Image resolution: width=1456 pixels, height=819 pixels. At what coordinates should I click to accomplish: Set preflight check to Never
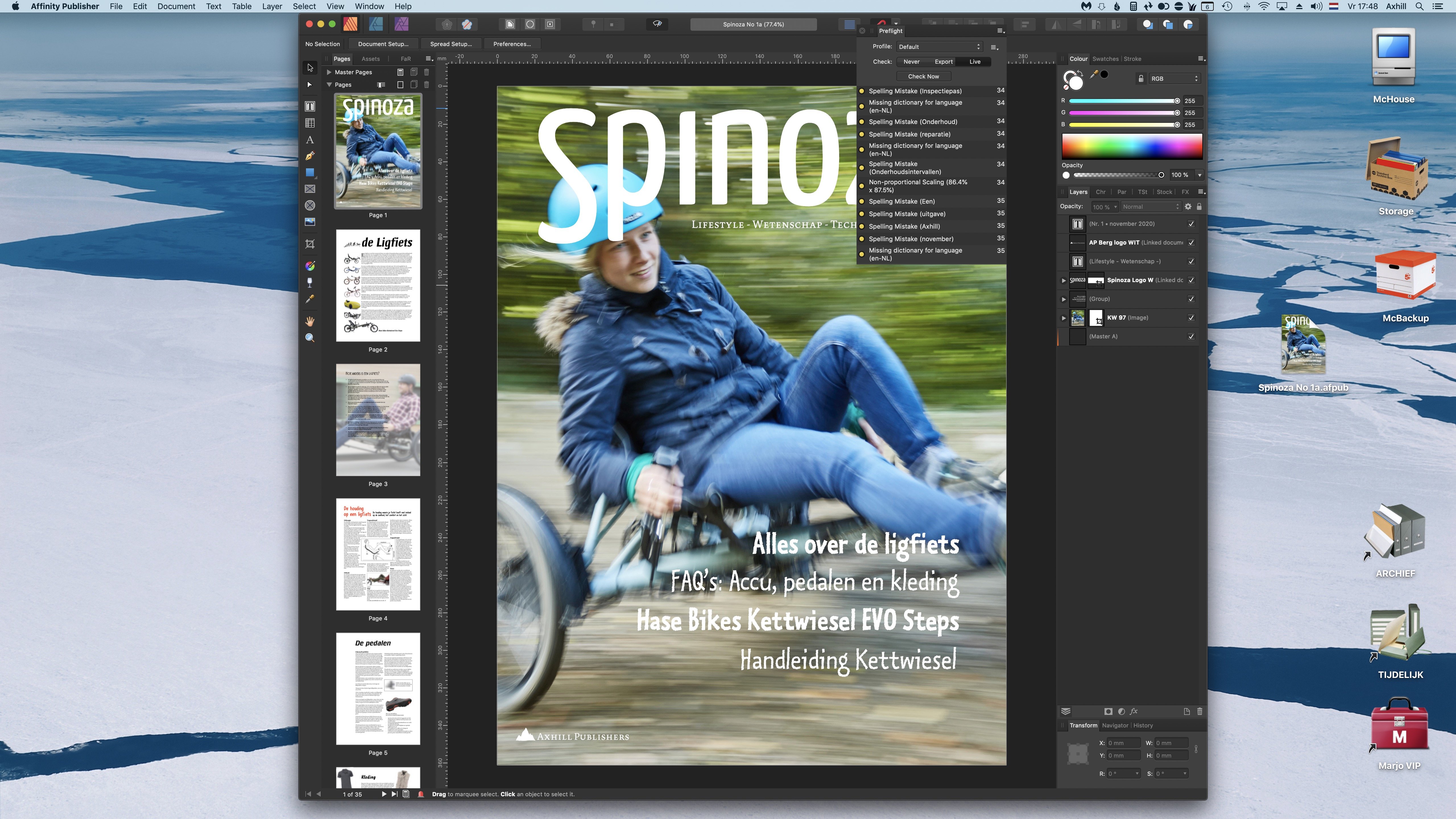coord(911,62)
